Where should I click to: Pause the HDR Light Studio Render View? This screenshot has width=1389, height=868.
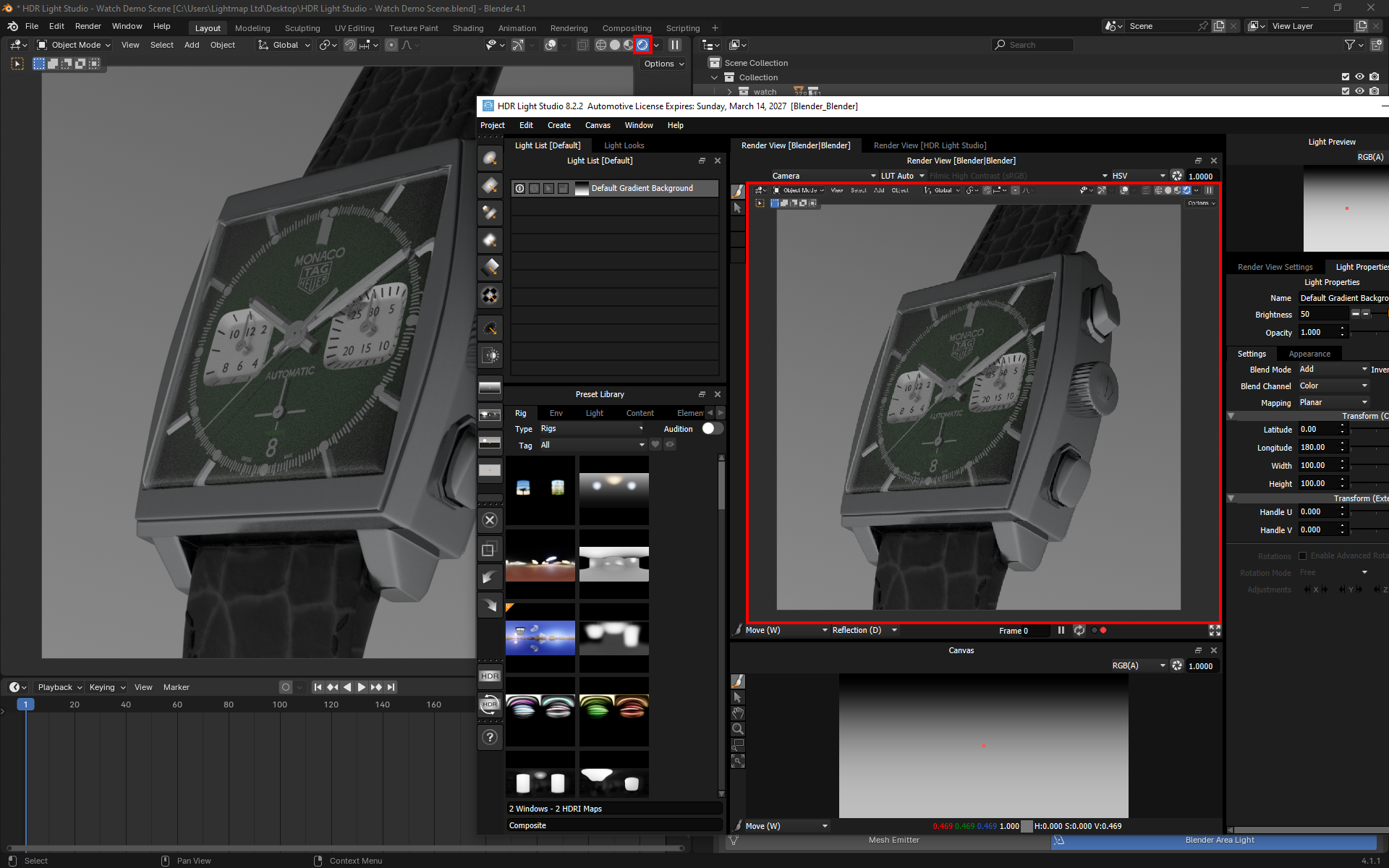pyautogui.click(x=1061, y=630)
